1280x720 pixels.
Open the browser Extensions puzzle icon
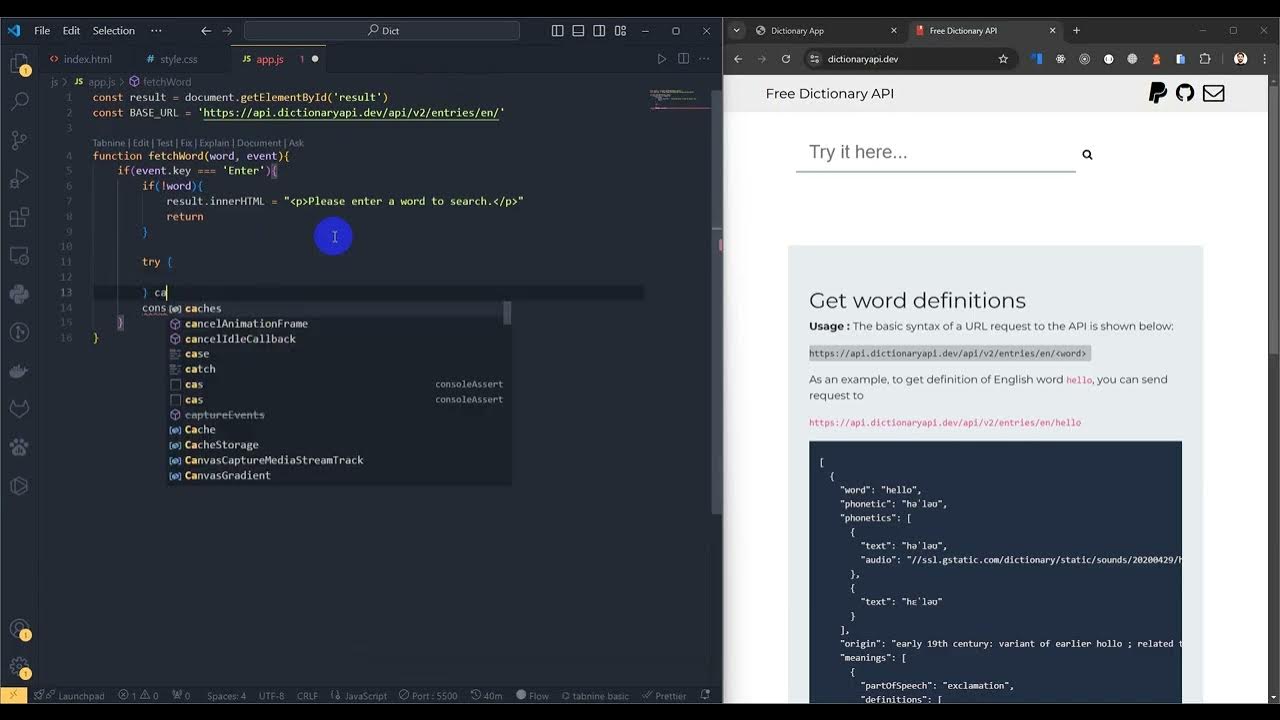click(1204, 59)
